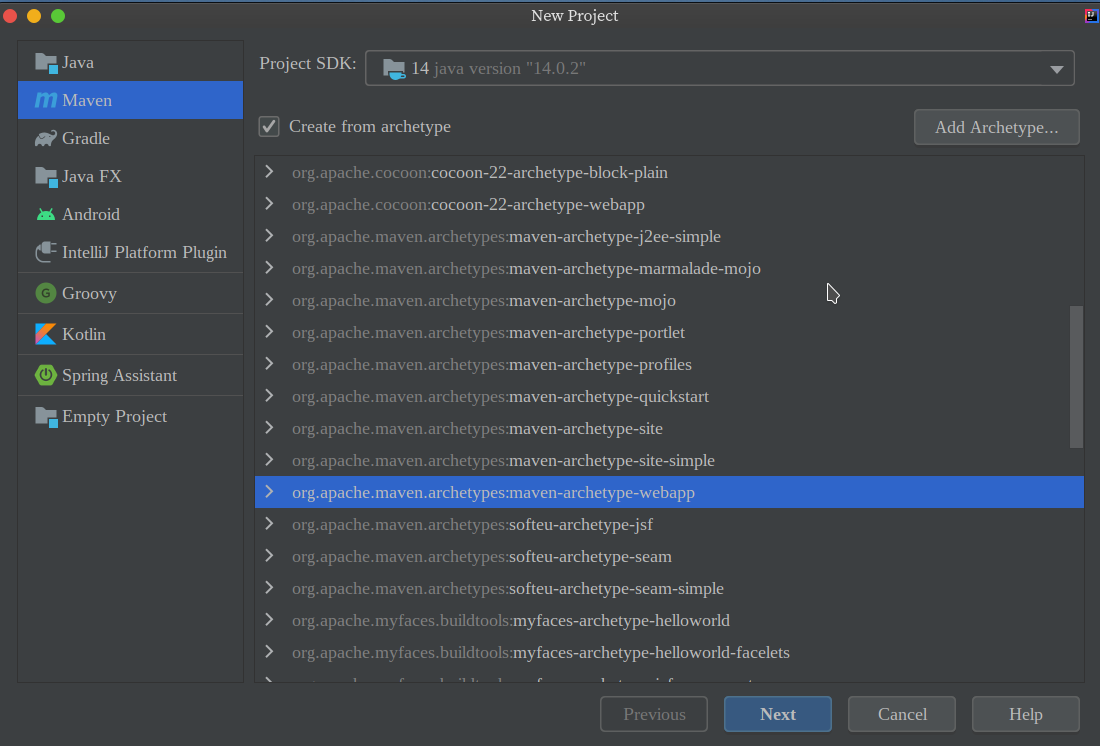Expand maven-archetype-site-simple node
The image size is (1100, 746).
269,460
